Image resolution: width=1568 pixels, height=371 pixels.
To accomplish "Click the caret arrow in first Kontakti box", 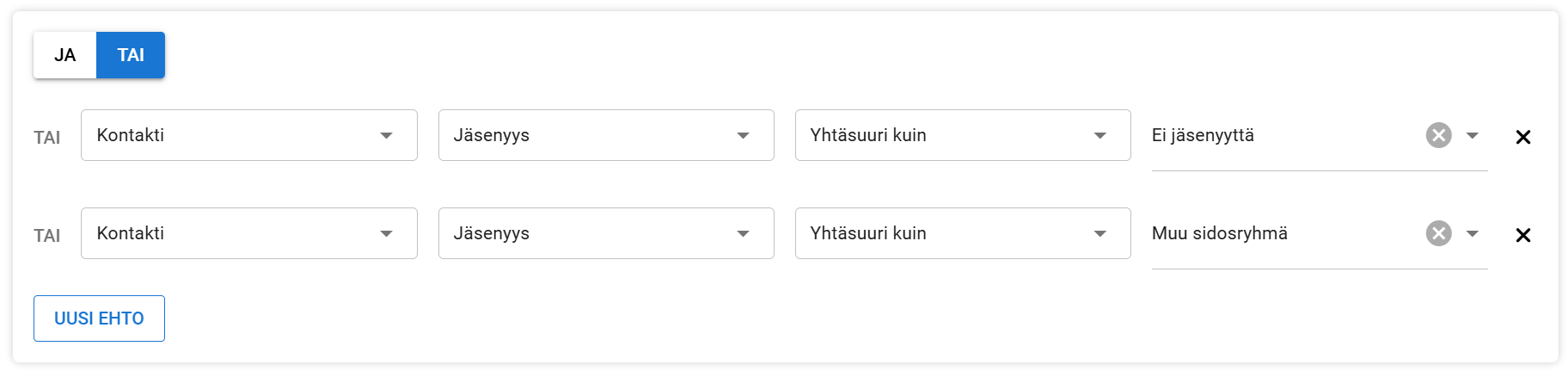I will coord(386,135).
